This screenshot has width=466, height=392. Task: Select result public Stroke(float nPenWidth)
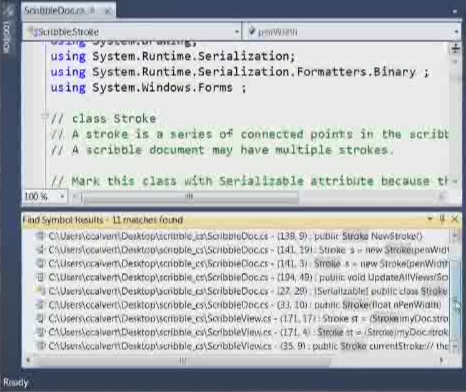click(238, 305)
